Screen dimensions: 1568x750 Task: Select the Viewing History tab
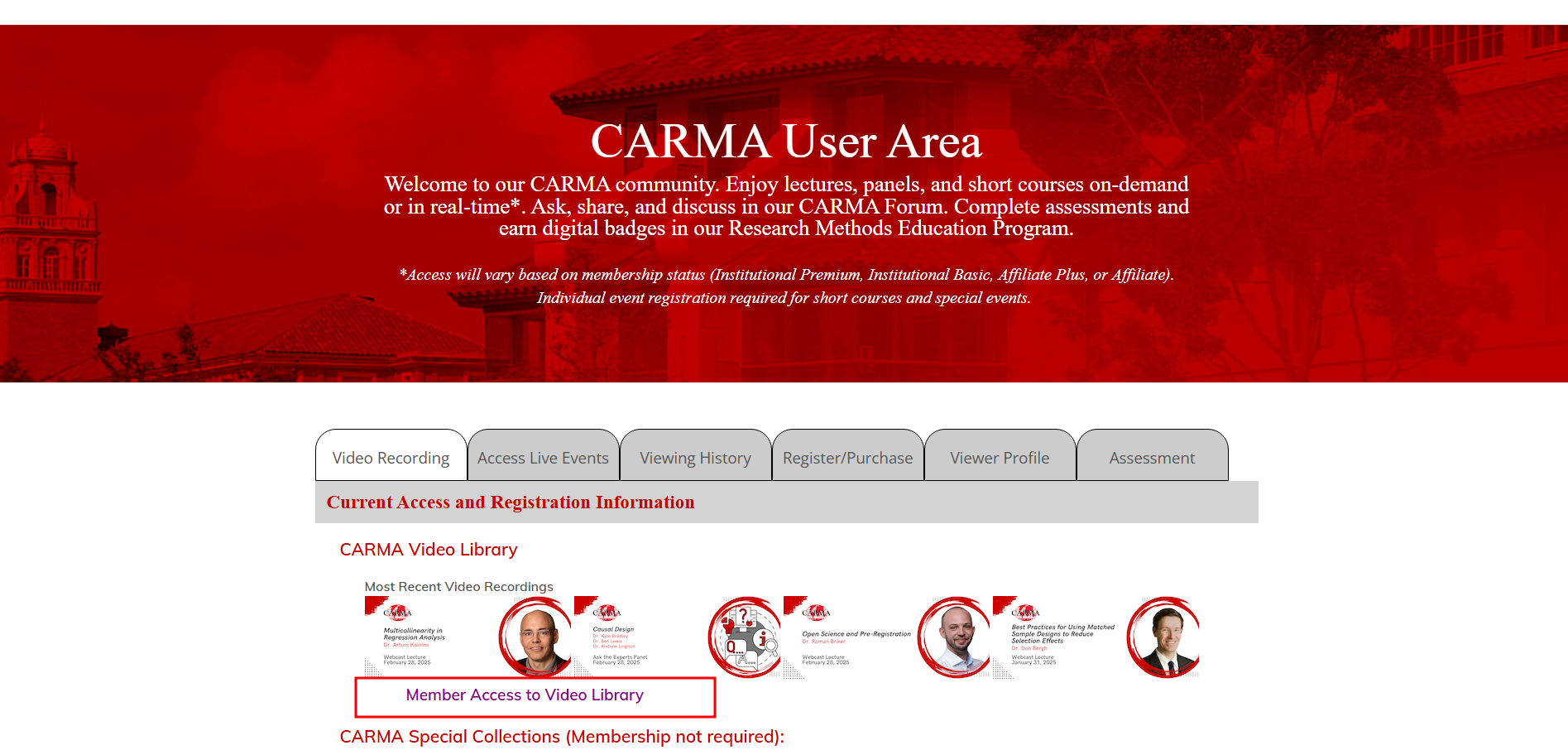(x=695, y=458)
